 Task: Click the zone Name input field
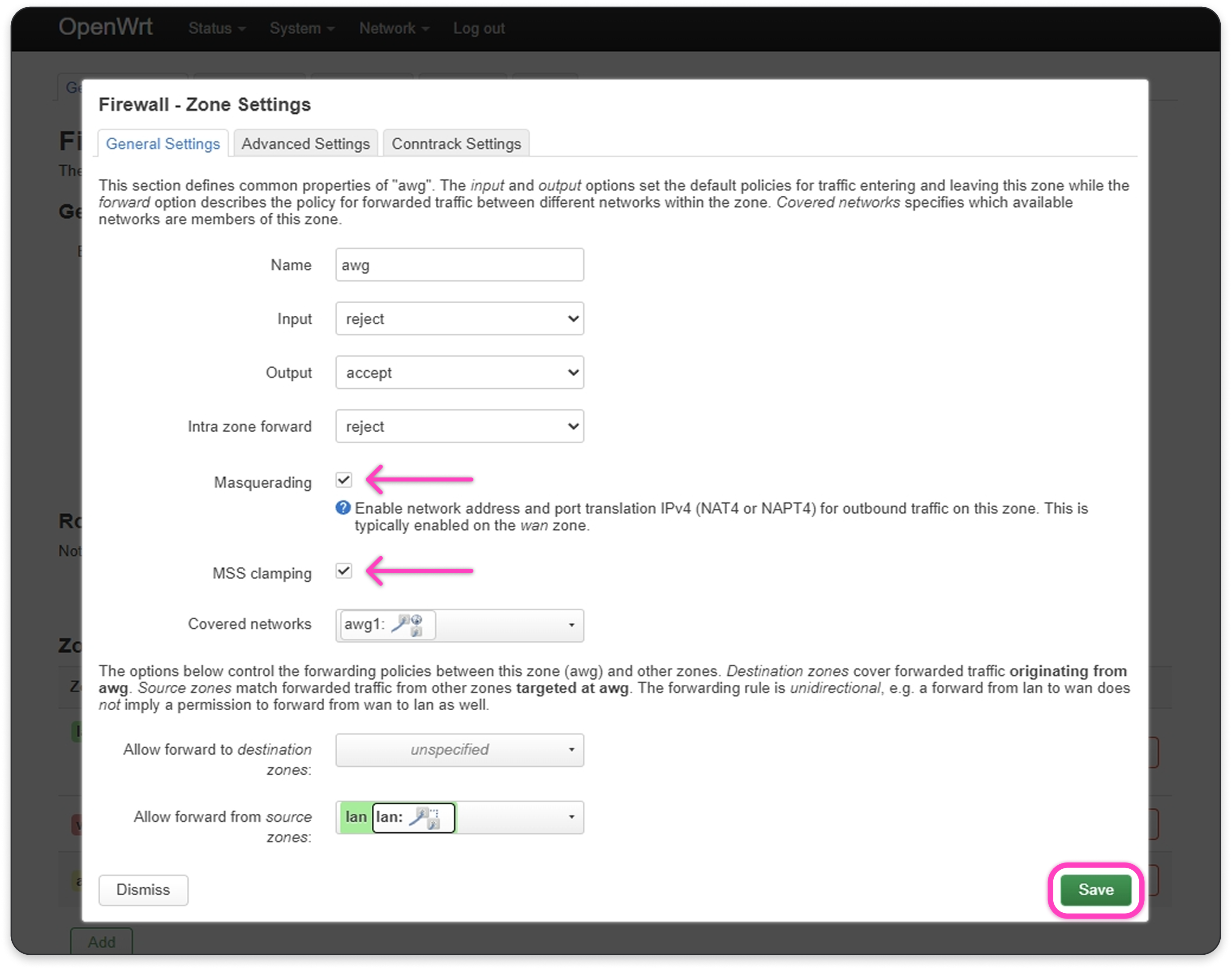(459, 265)
